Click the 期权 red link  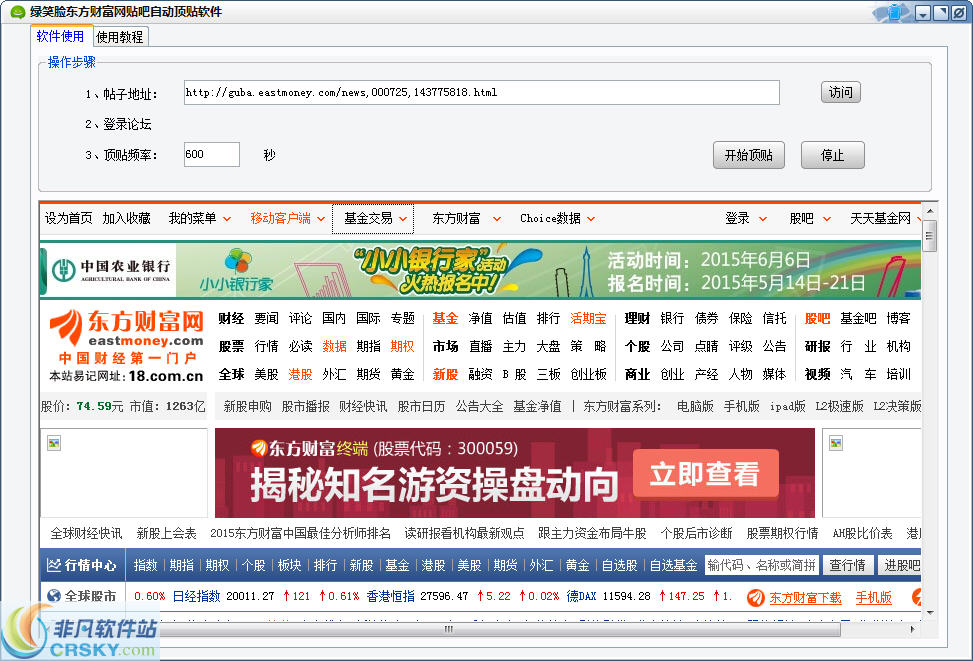click(x=402, y=346)
